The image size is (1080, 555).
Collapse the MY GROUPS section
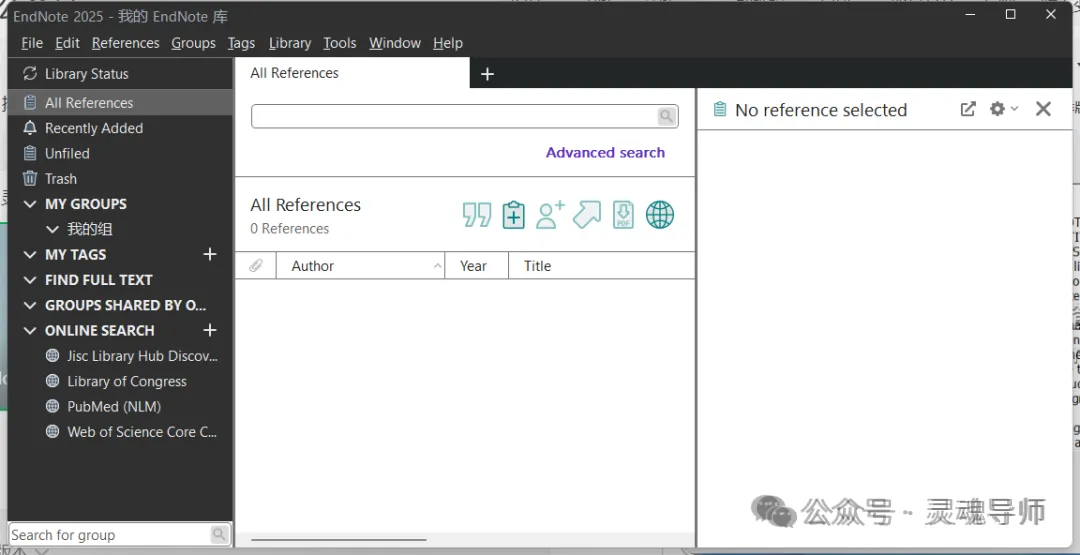coord(30,205)
